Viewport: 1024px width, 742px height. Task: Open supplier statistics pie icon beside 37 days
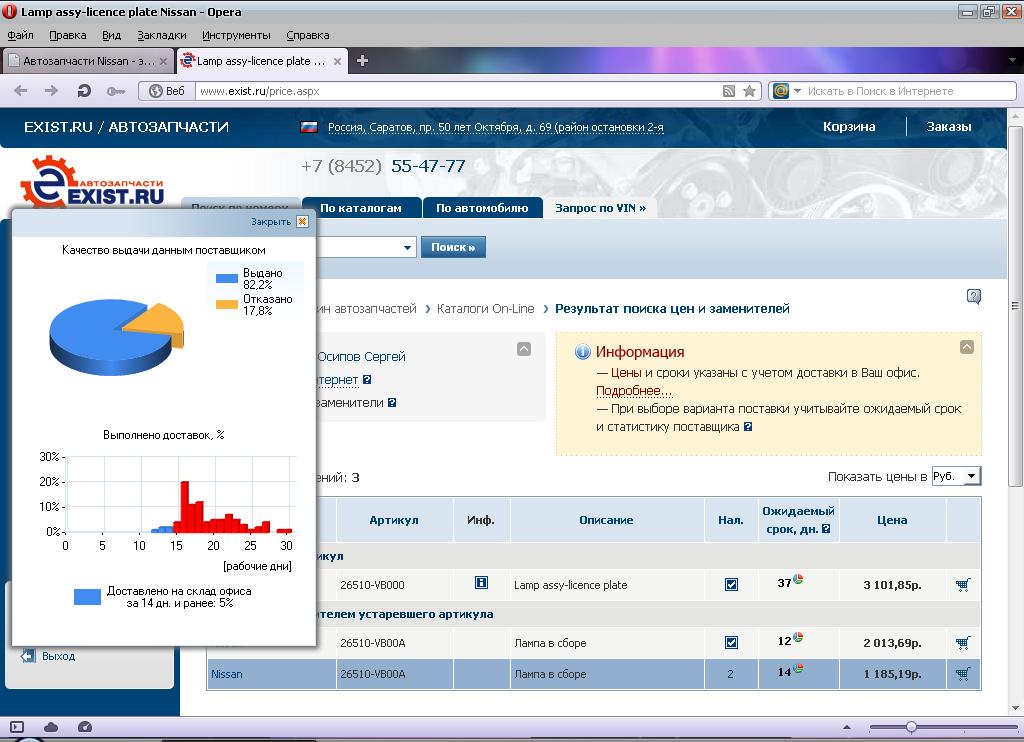point(798,579)
